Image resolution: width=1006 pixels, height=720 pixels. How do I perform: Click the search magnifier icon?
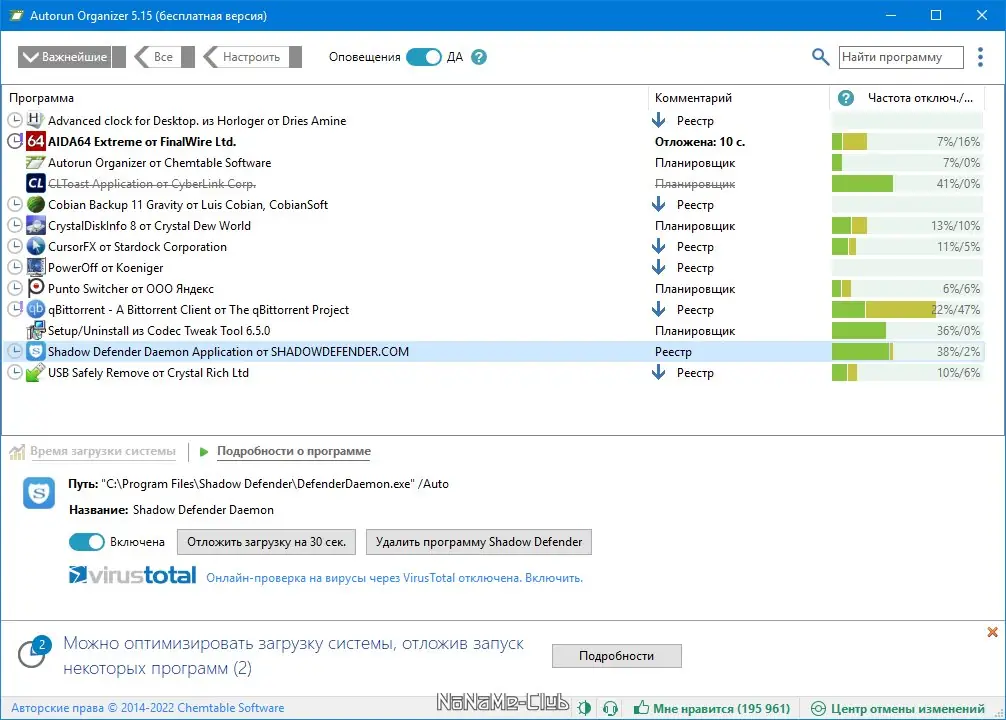[820, 56]
